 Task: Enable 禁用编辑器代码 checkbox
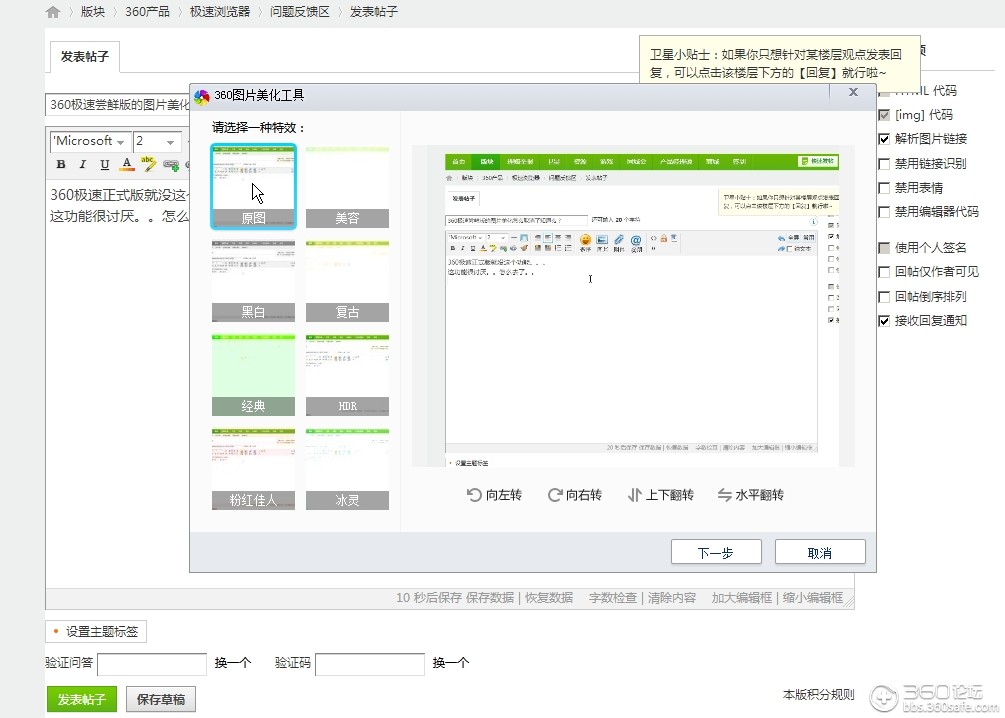(884, 212)
